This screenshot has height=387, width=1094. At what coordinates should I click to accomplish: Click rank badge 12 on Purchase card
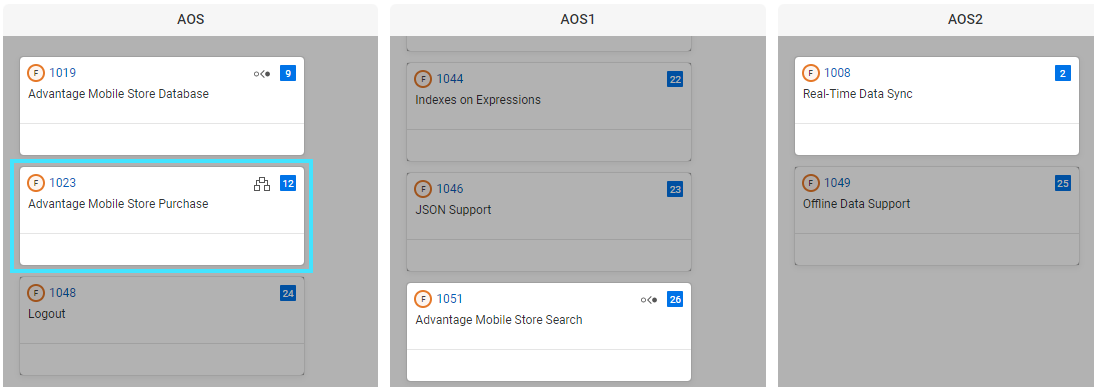[x=288, y=183]
